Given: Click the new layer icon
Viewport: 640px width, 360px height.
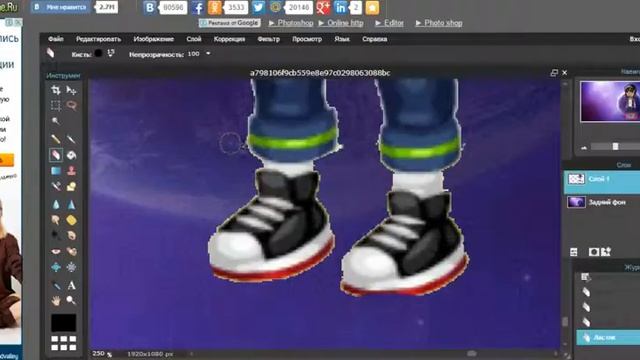Looking at the screenshot, I should (606, 251).
